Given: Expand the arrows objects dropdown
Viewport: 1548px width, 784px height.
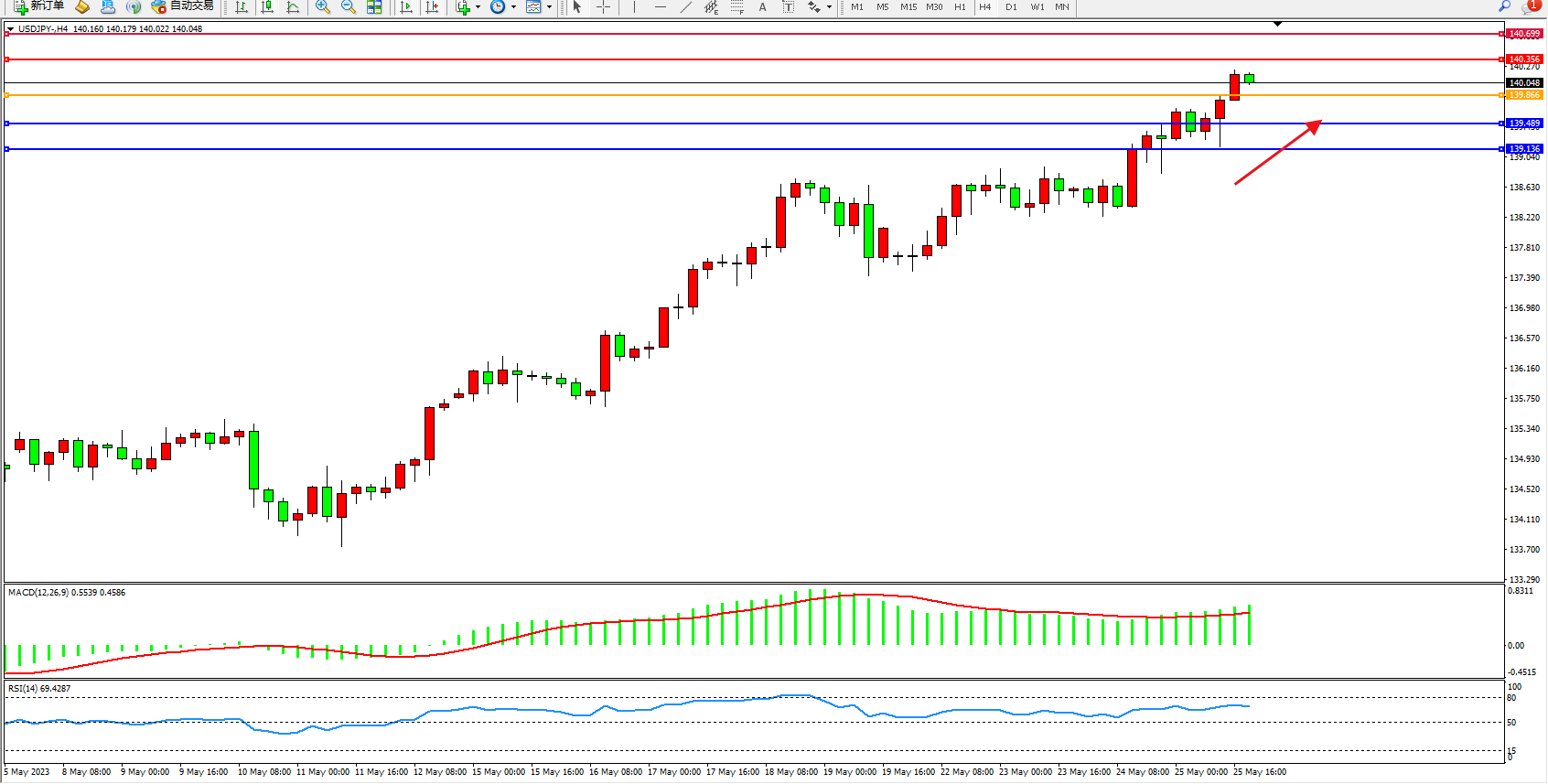Looking at the screenshot, I should point(829,7).
